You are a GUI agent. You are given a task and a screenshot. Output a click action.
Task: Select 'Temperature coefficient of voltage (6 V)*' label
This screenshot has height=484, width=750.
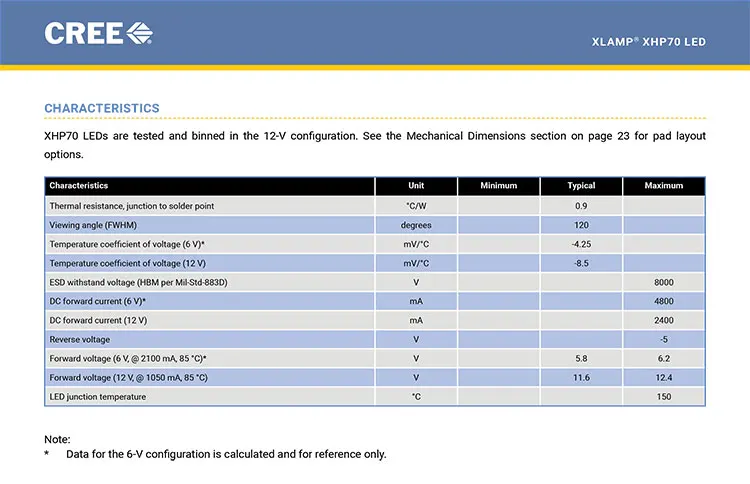pos(127,244)
